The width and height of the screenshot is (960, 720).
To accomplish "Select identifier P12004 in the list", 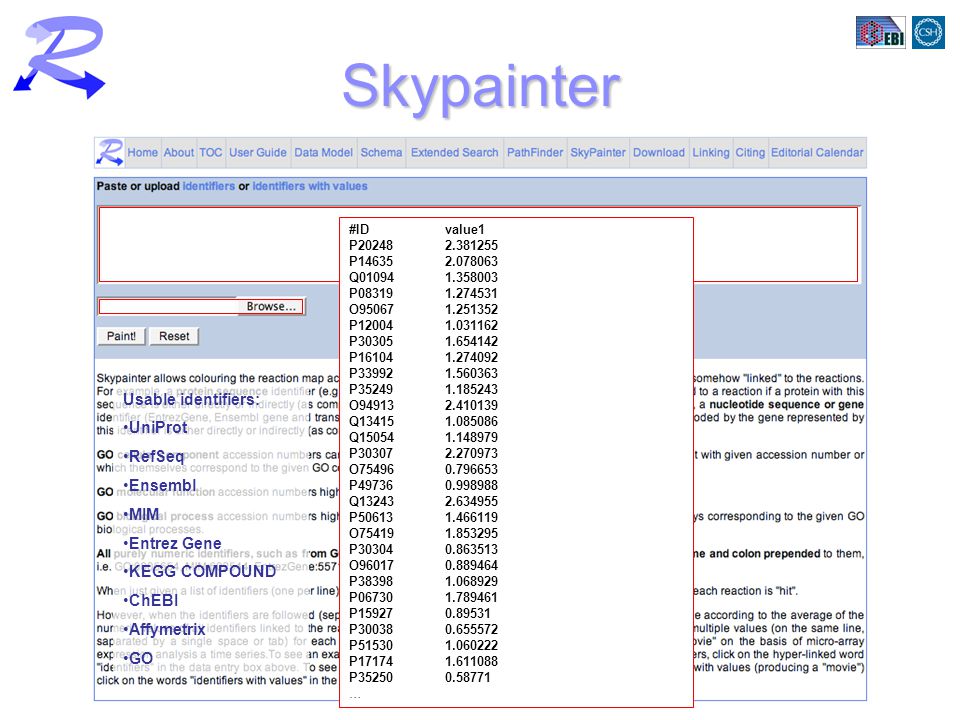I will [x=370, y=325].
